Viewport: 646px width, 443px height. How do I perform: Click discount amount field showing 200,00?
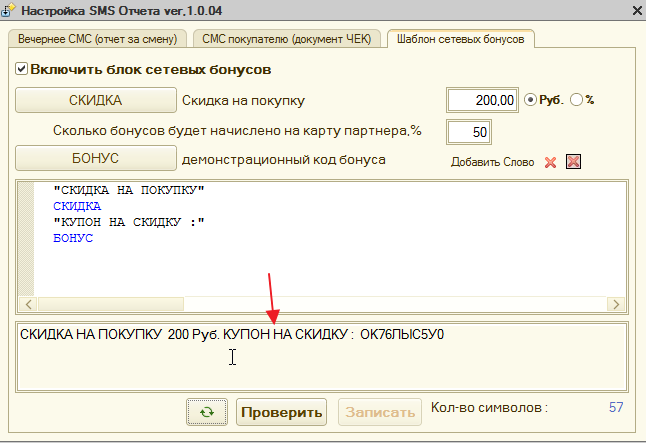pyautogui.click(x=482, y=100)
